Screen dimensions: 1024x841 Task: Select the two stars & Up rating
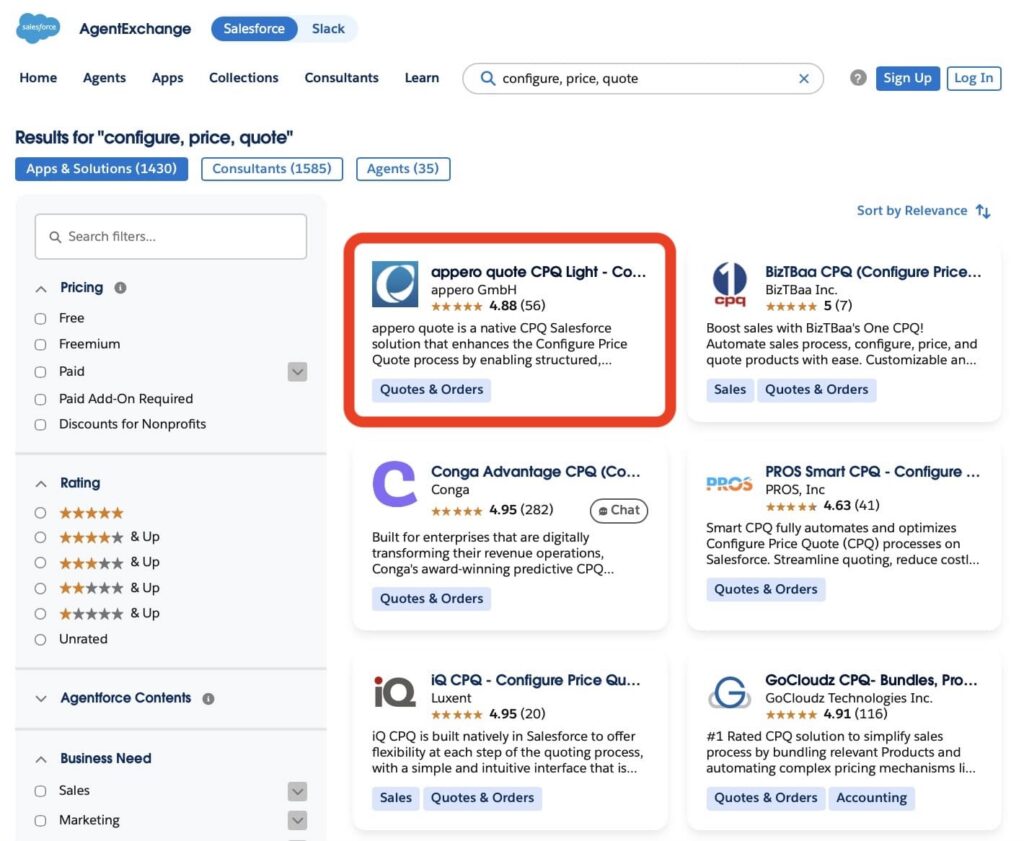(40, 588)
